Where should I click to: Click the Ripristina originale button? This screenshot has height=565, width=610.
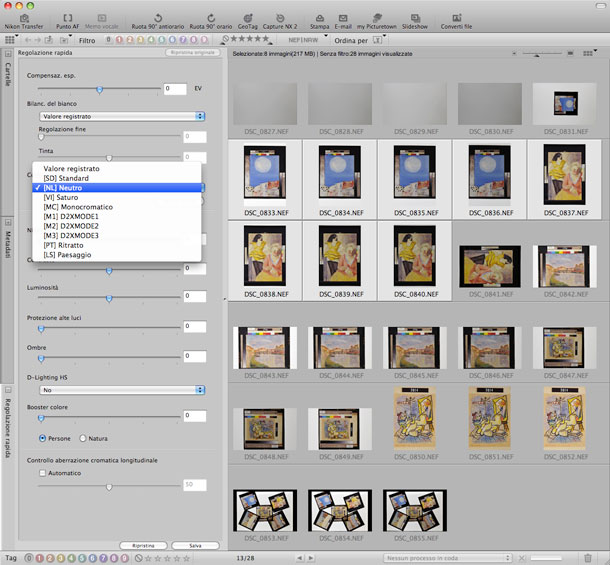point(193,52)
